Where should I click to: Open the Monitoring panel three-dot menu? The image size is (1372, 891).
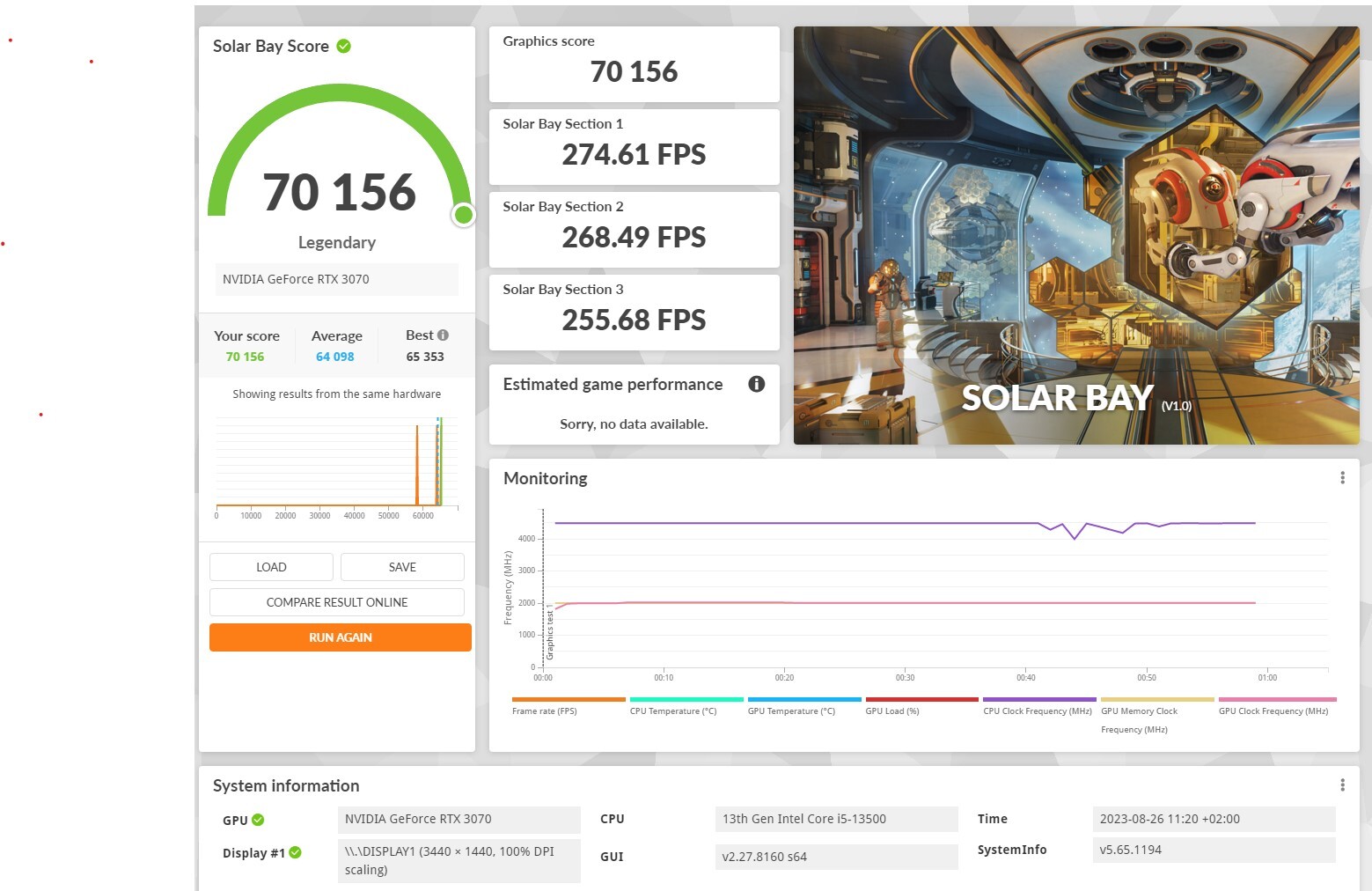(1342, 477)
